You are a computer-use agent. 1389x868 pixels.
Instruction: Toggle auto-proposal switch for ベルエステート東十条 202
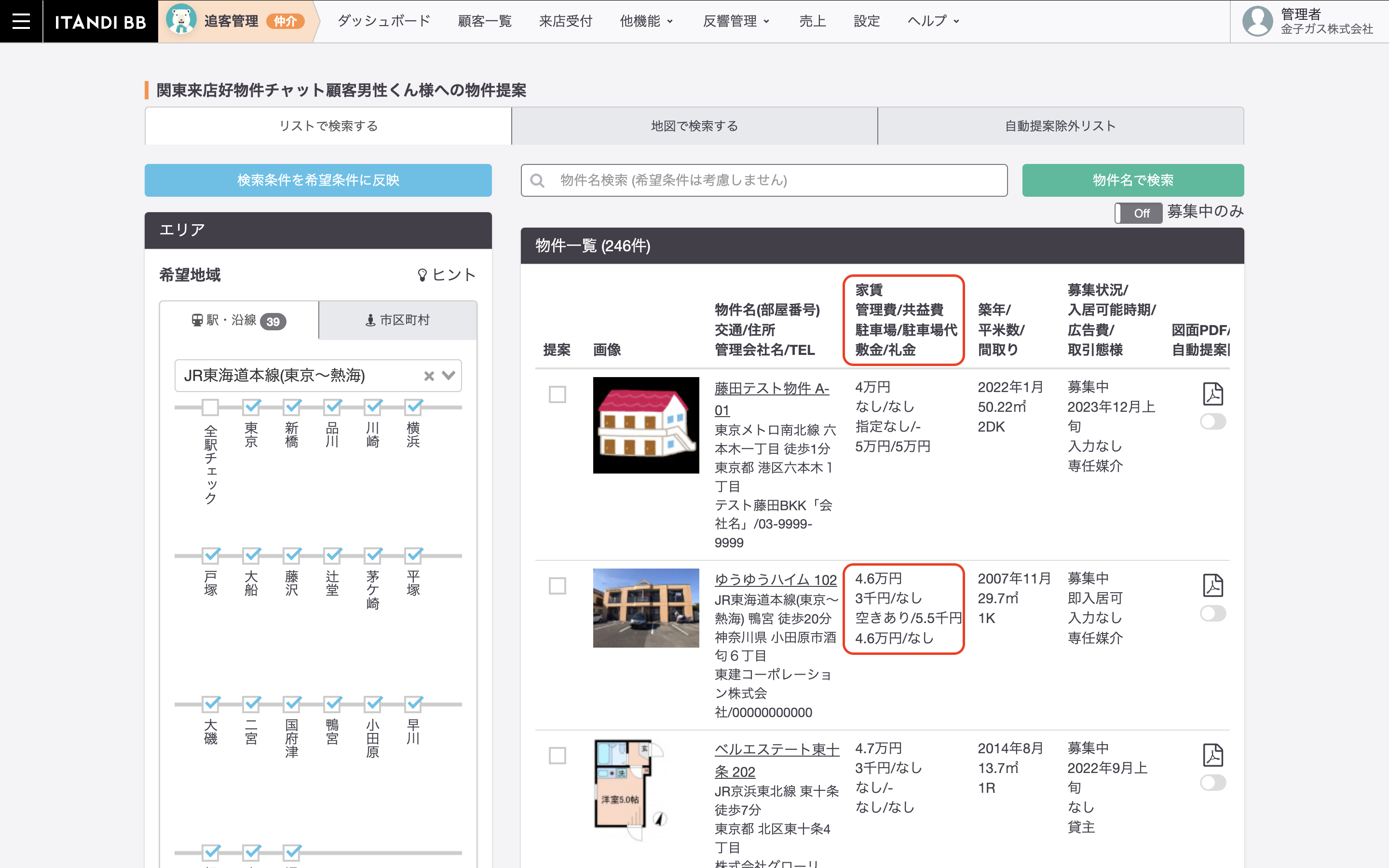pyautogui.click(x=1213, y=783)
